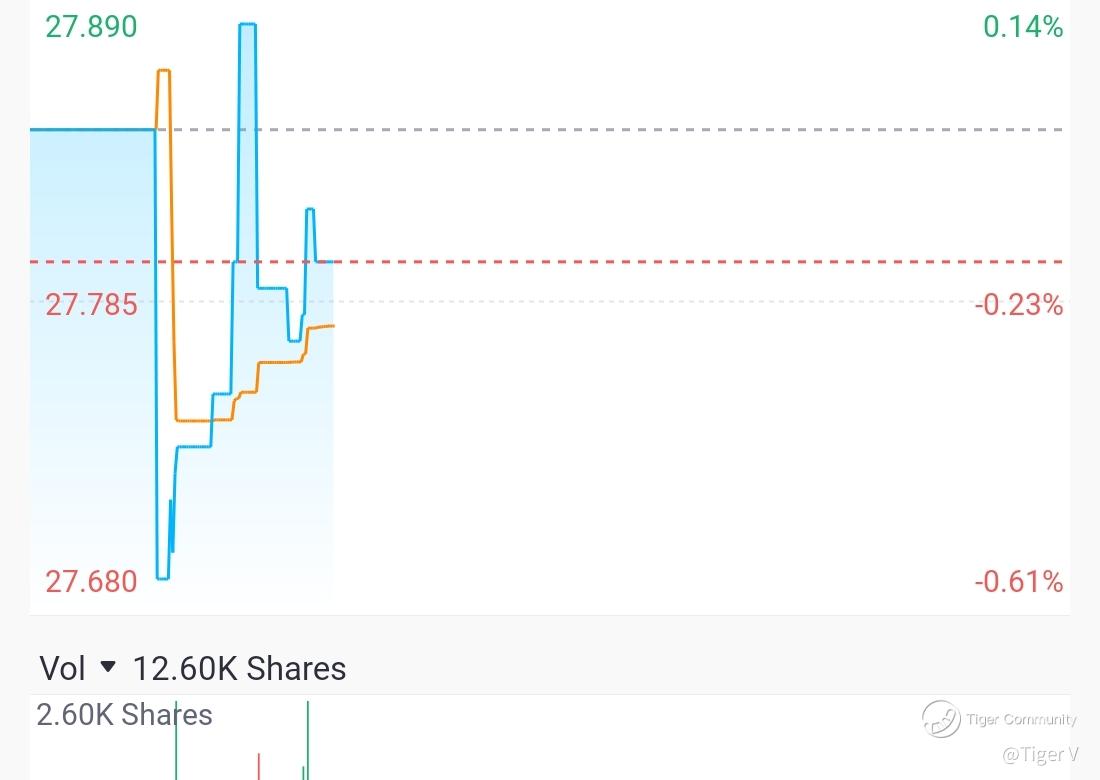Click the -0.23% percentage label

click(x=1018, y=304)
